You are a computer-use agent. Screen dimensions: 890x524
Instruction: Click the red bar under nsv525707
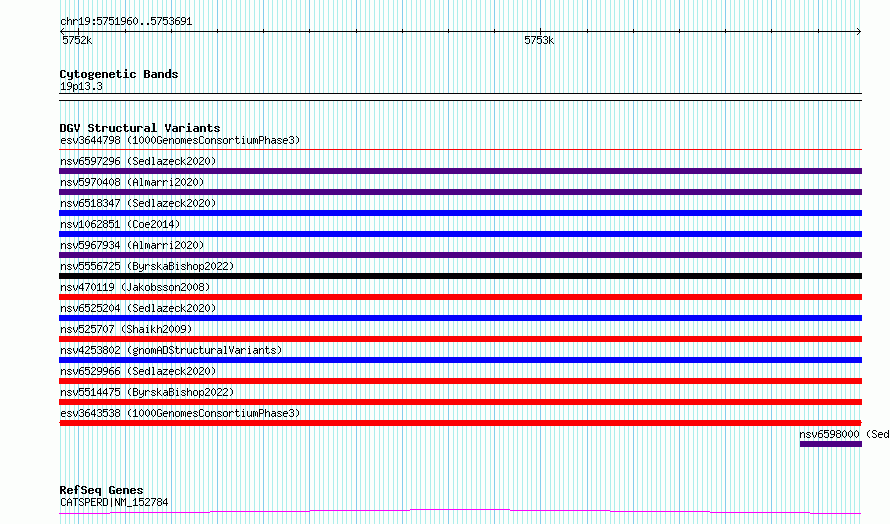[x=460, y=339]
